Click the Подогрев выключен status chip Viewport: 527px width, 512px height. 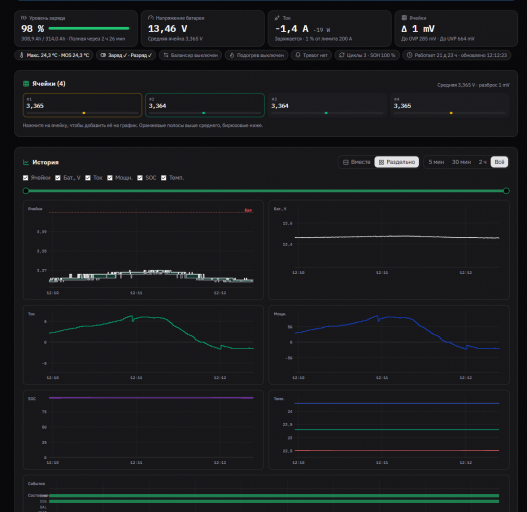[x=256, y=55]
